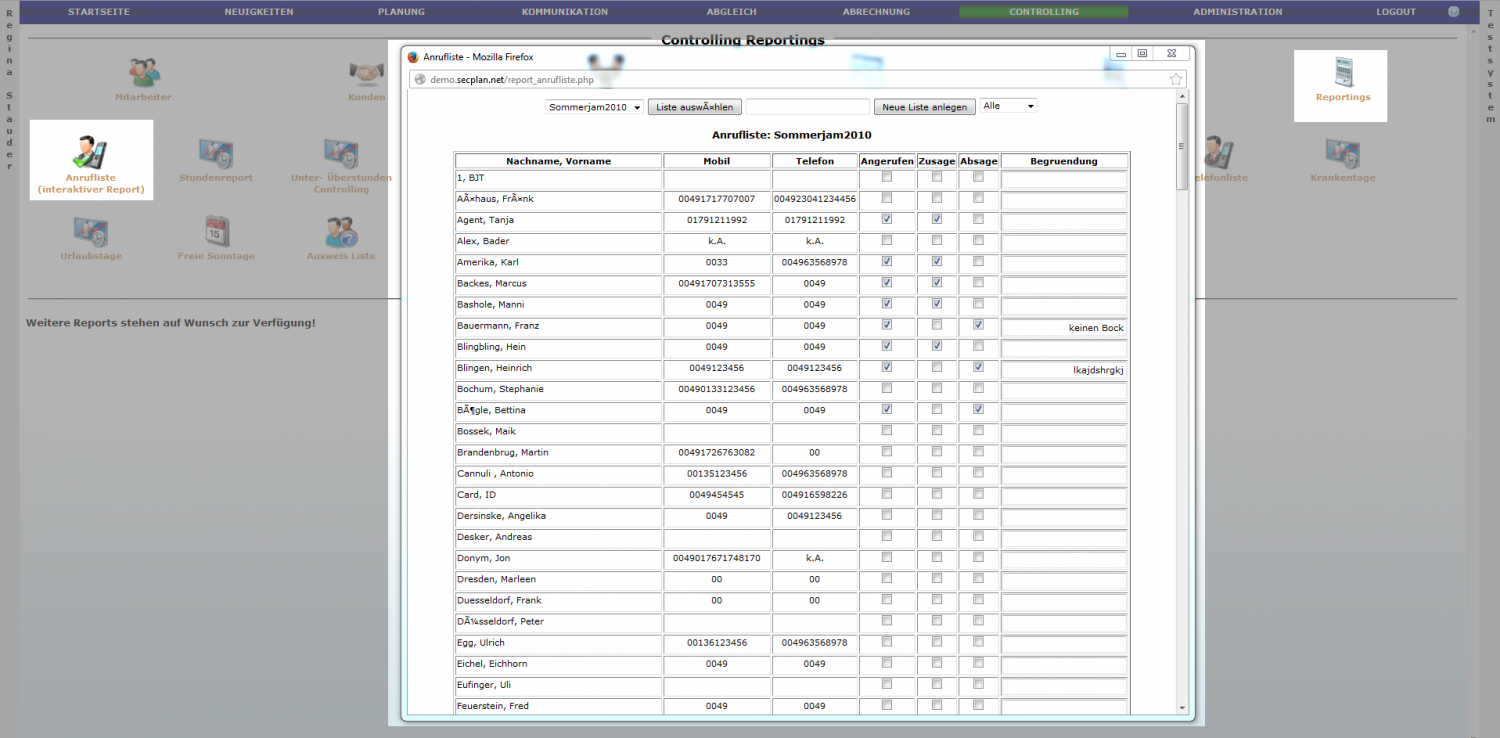Screen dimensions: 1500x738
Task: Click Nachname, Vorname column header
Action: (x=558, y=161)
